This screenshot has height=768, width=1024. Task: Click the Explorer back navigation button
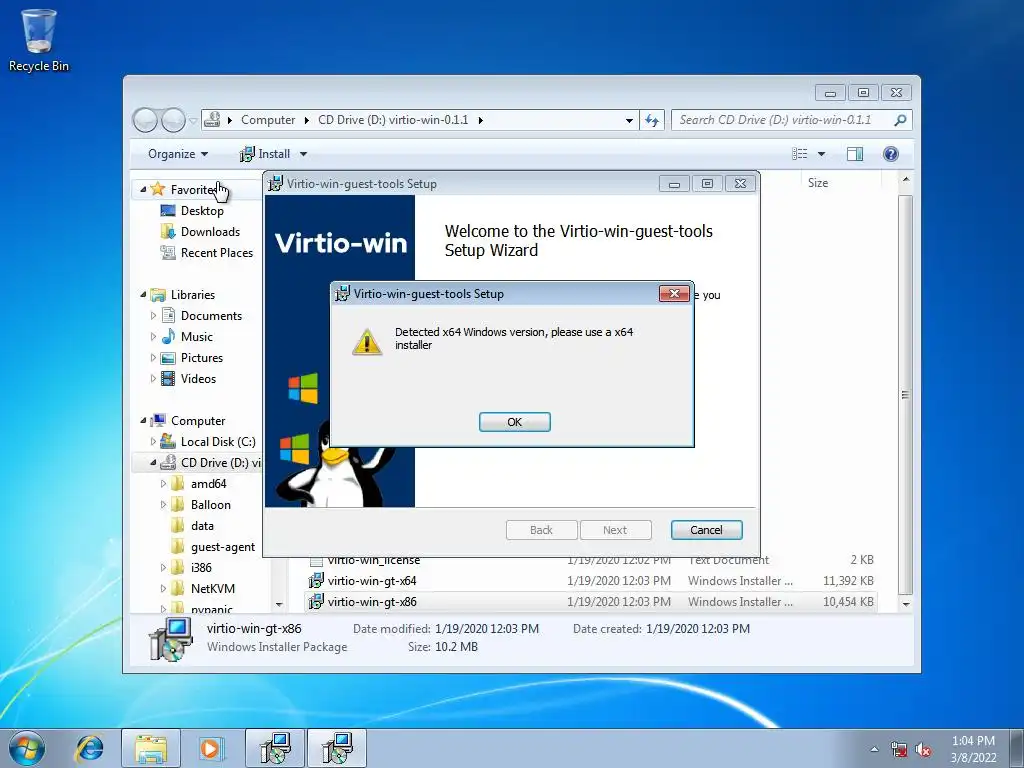tap(145, 120)
